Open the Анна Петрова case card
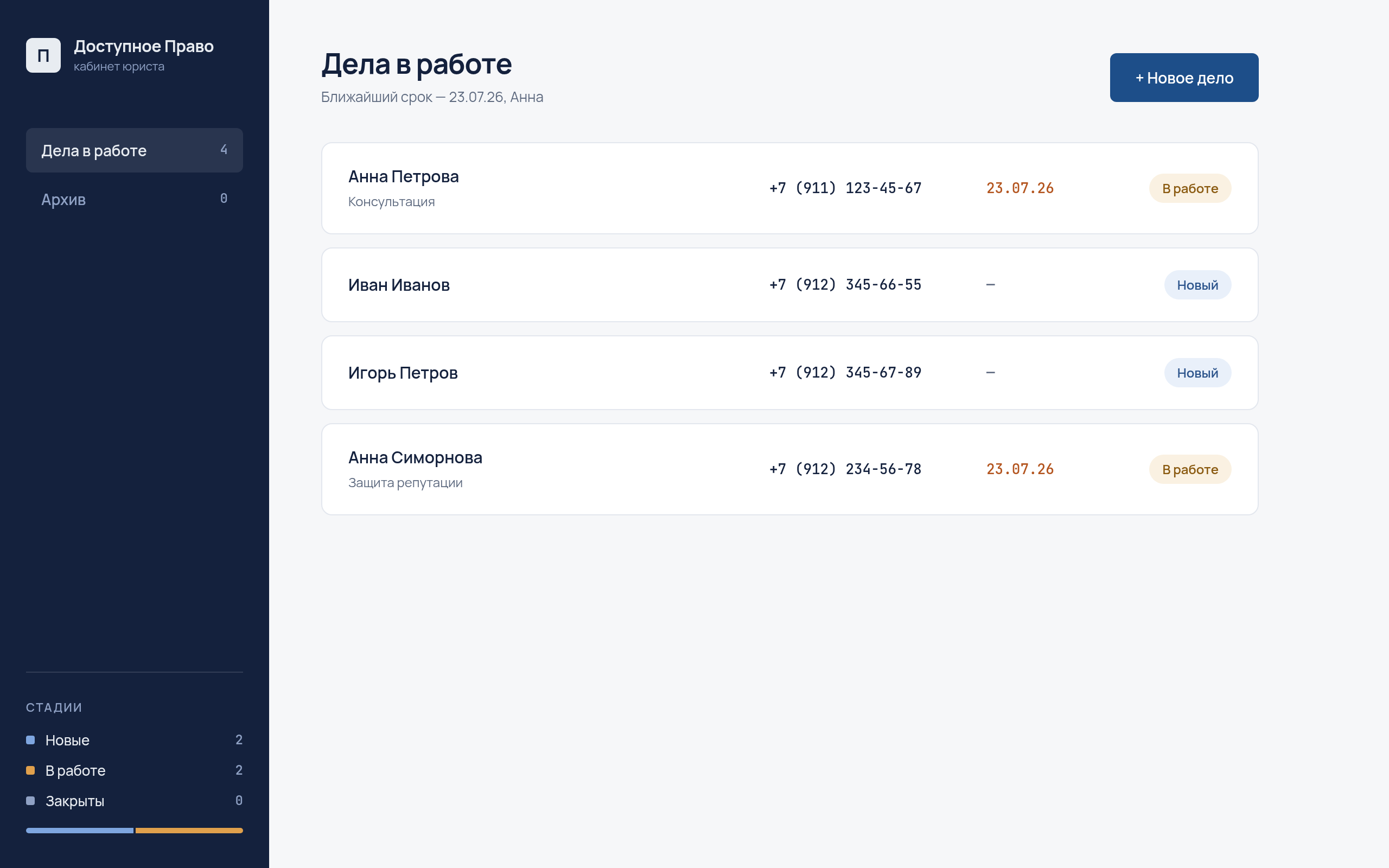The image size is (1389, 868). coord(790,188)
